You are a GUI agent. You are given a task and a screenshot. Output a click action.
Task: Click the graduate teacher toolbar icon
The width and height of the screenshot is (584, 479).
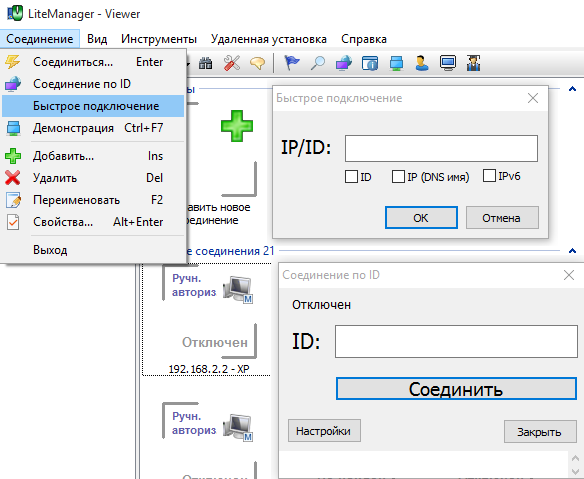click(473, 63)
